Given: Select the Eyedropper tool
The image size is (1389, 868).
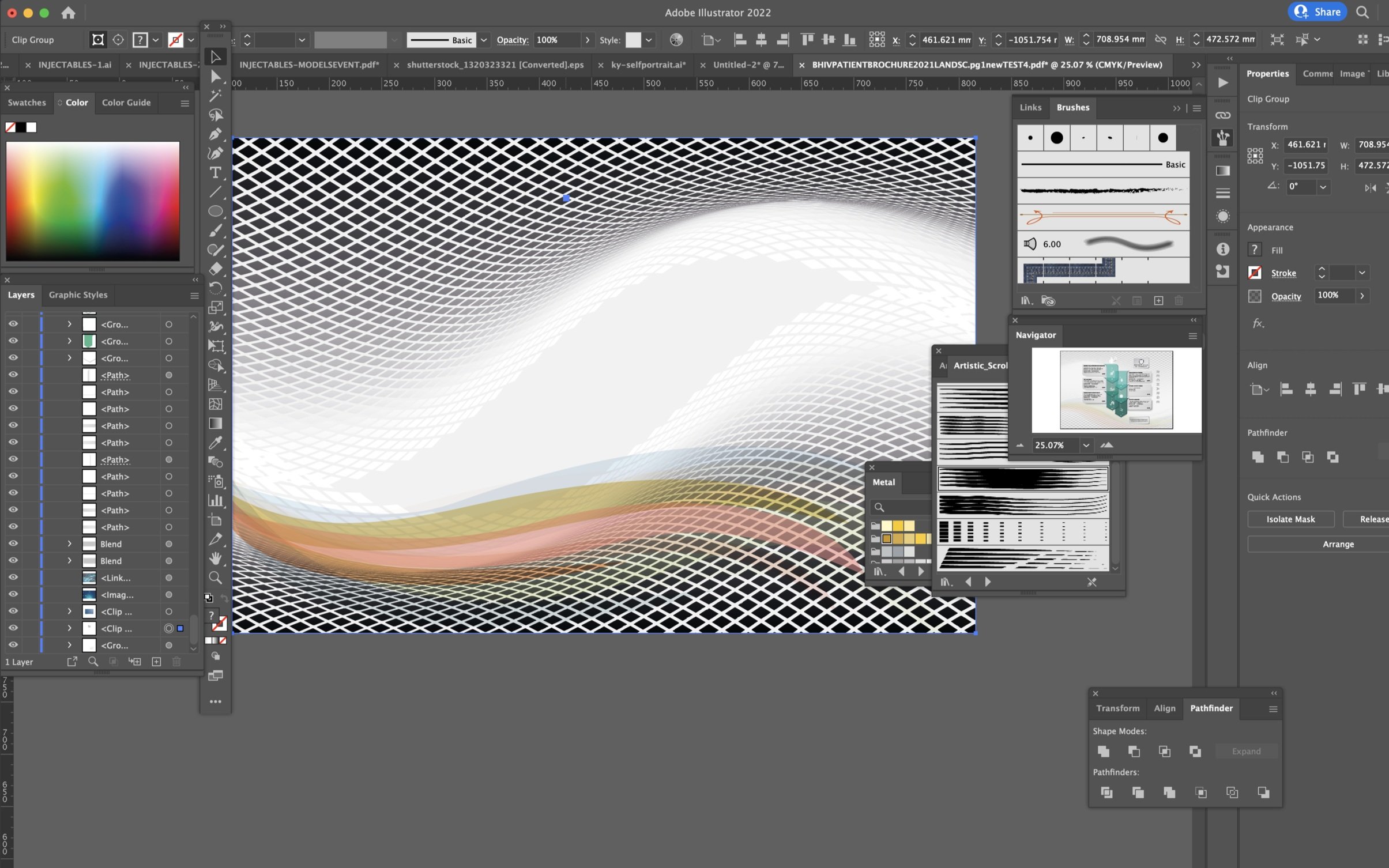Looking at the screenshot, I should (215, 443).
